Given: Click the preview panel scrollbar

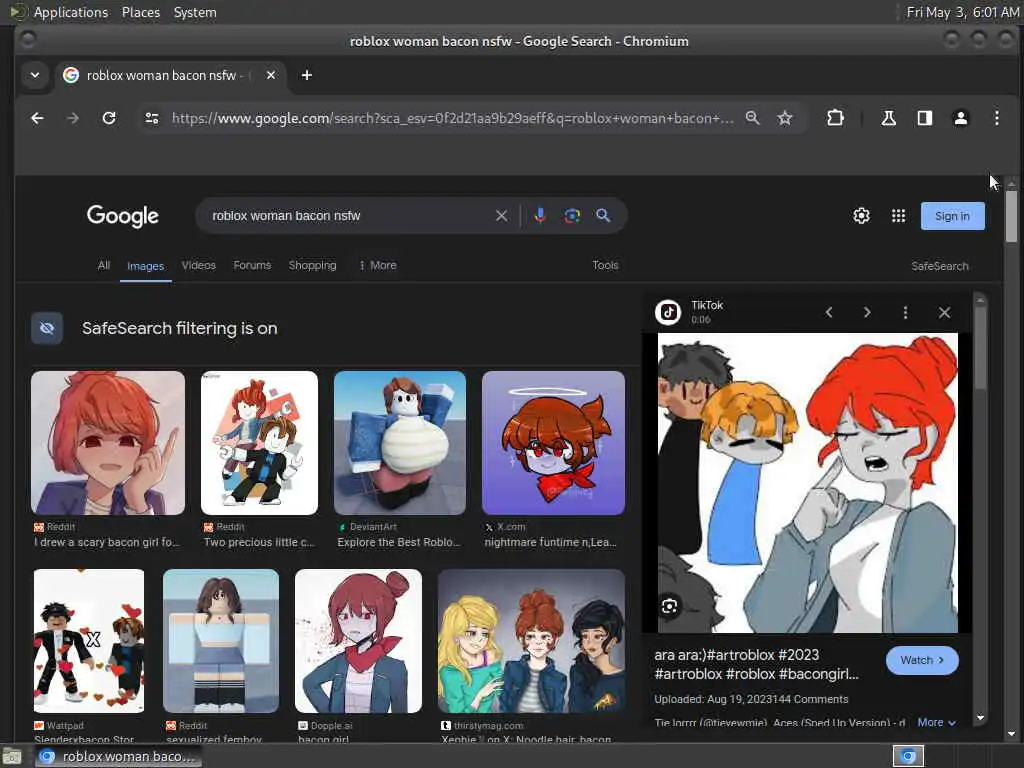Looking at the screenshot, I should point(980,346).
